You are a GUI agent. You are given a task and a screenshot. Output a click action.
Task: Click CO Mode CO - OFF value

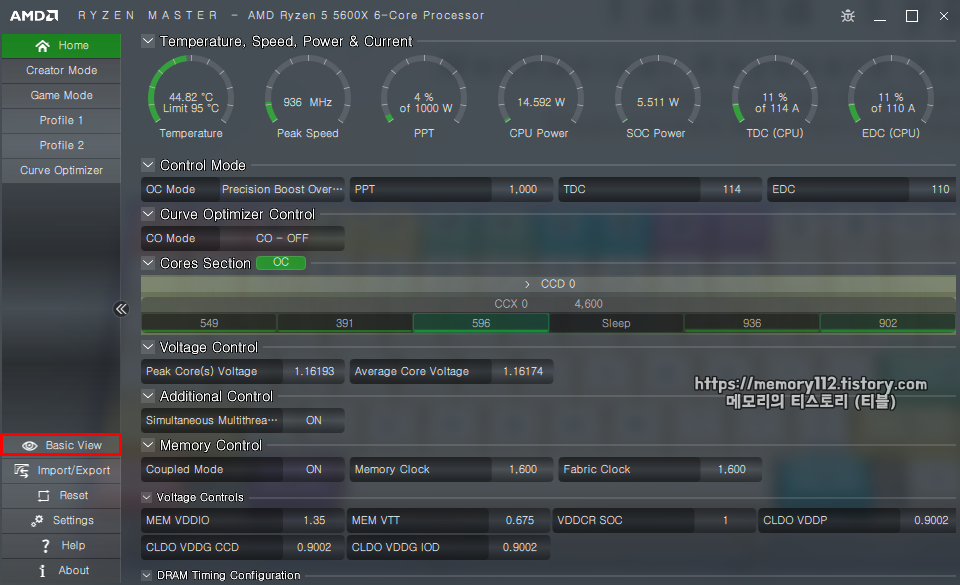282,239
